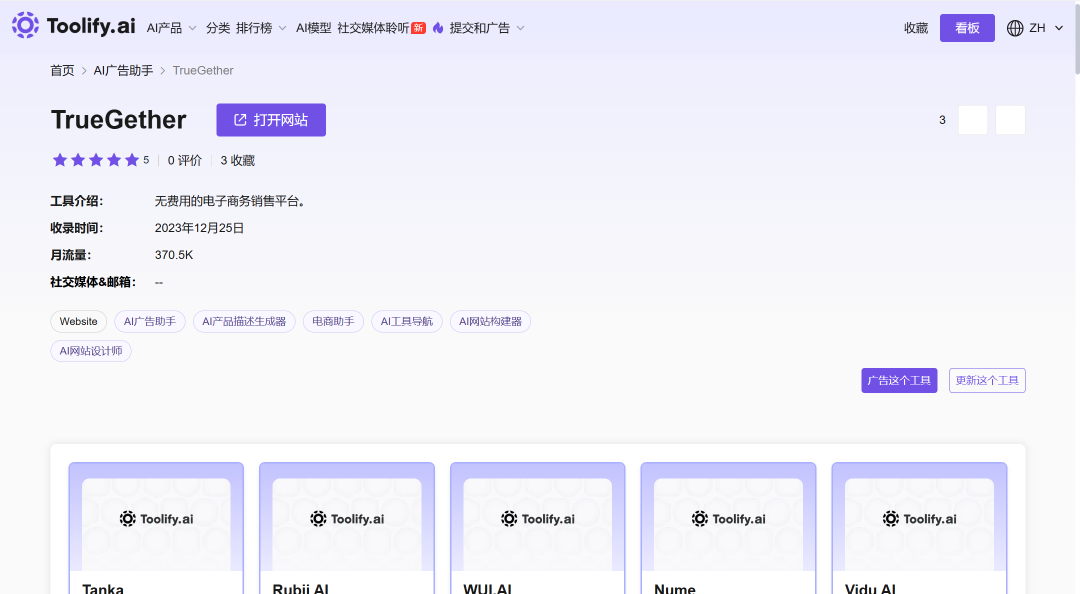Open 社交媒体聆听 menu item
Screen dimensions: 1080x594
(x=373, y=28)
